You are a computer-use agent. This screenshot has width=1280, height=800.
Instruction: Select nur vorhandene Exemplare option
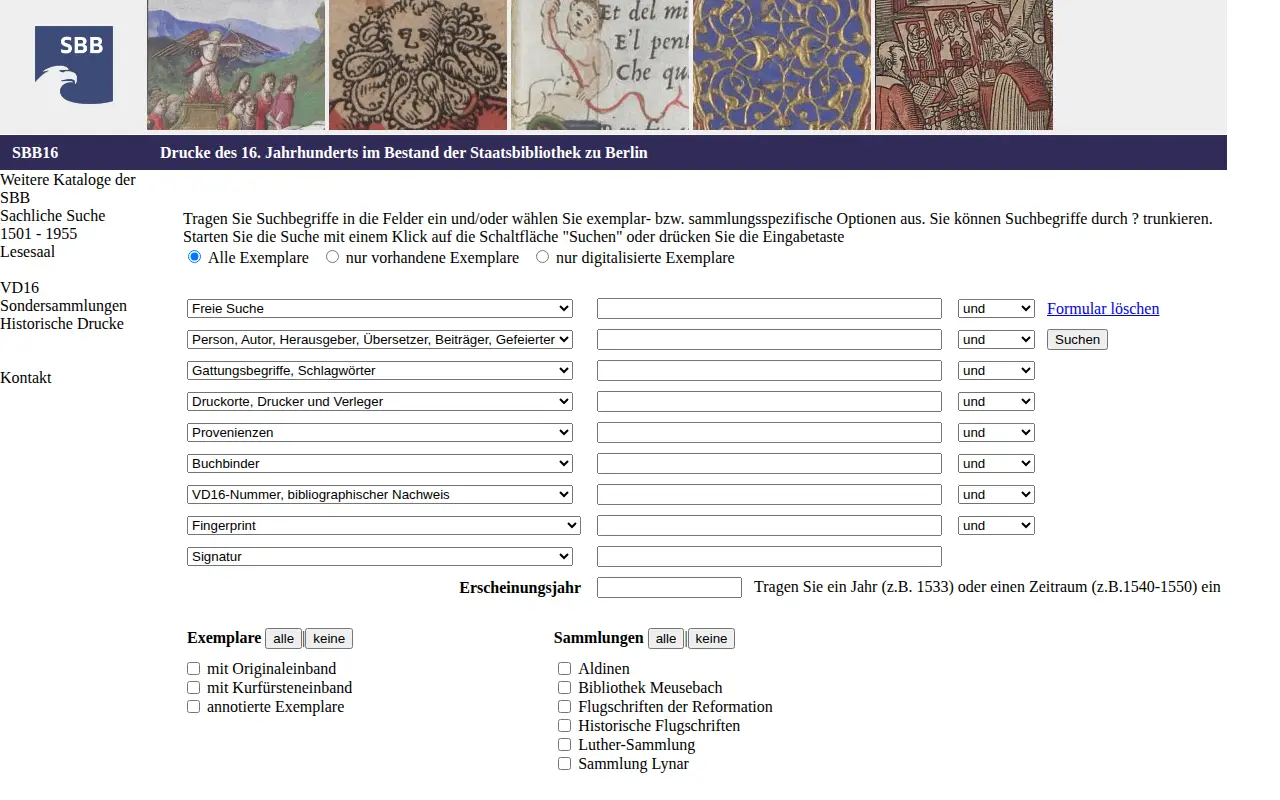pos(333,257)
